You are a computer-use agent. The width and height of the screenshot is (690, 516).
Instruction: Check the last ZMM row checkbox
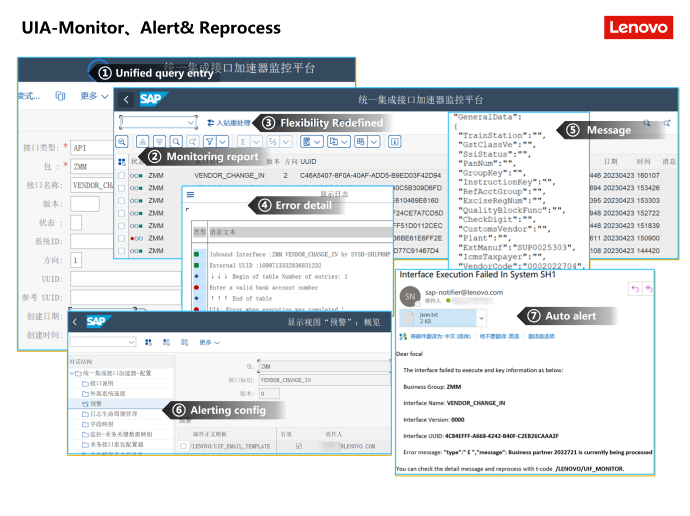click(x=121, y=251)
